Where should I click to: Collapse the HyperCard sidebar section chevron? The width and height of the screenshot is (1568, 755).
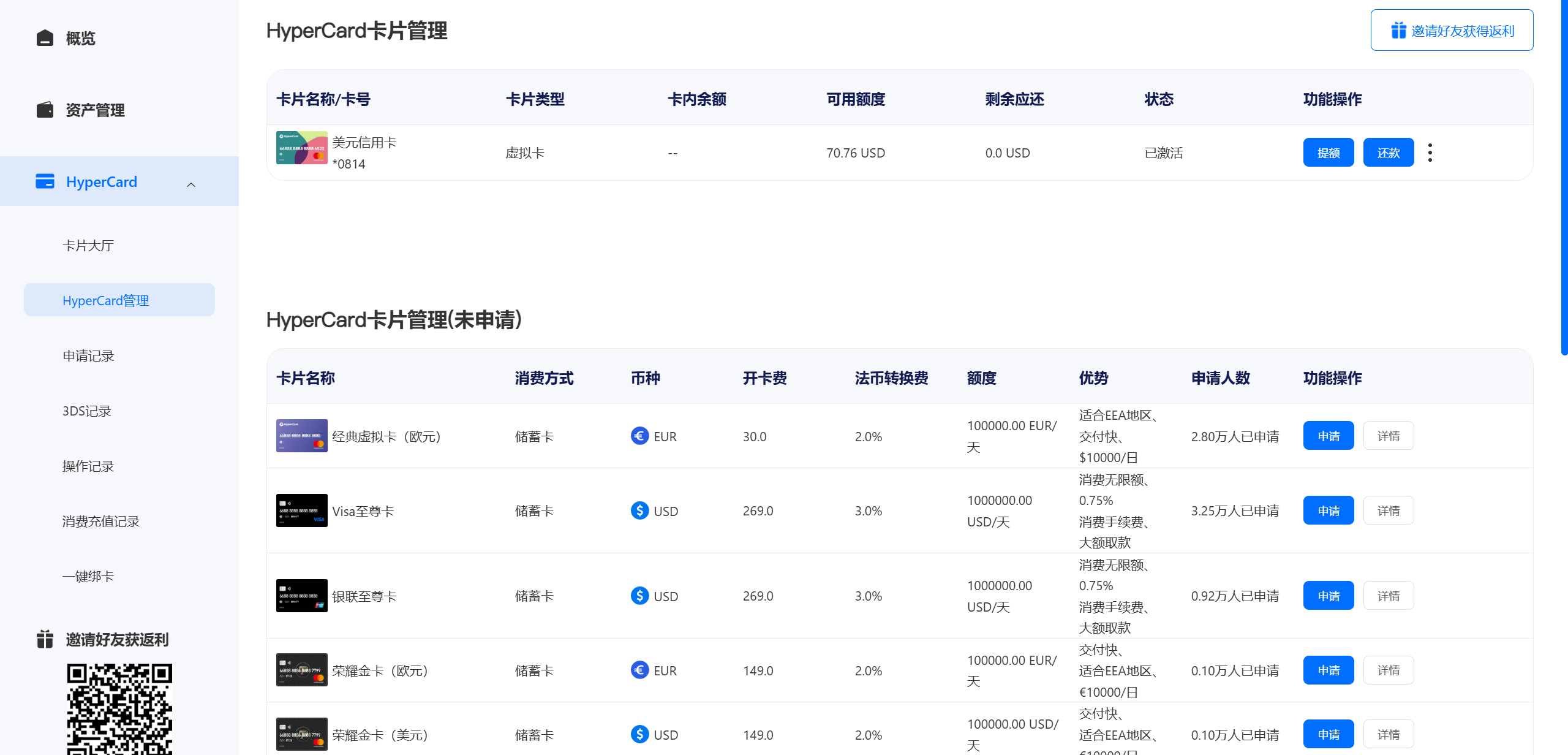[191, 184]
